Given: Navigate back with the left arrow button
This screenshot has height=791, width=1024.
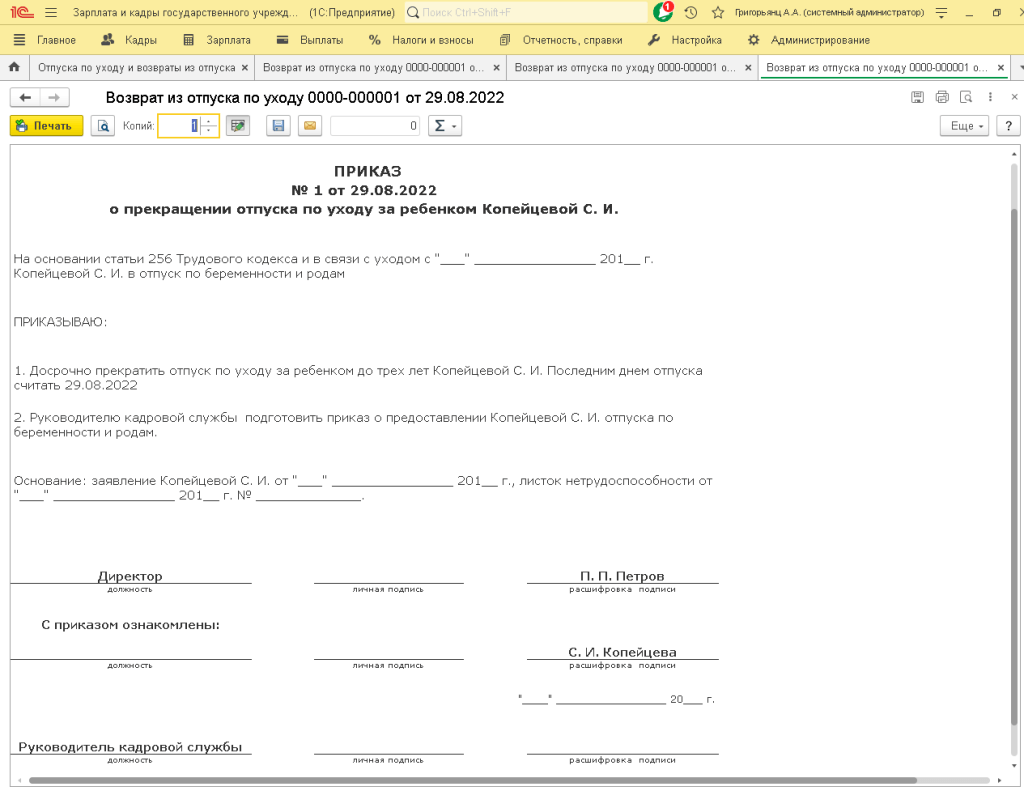Looking at the screenshot, I should [26, 97].
